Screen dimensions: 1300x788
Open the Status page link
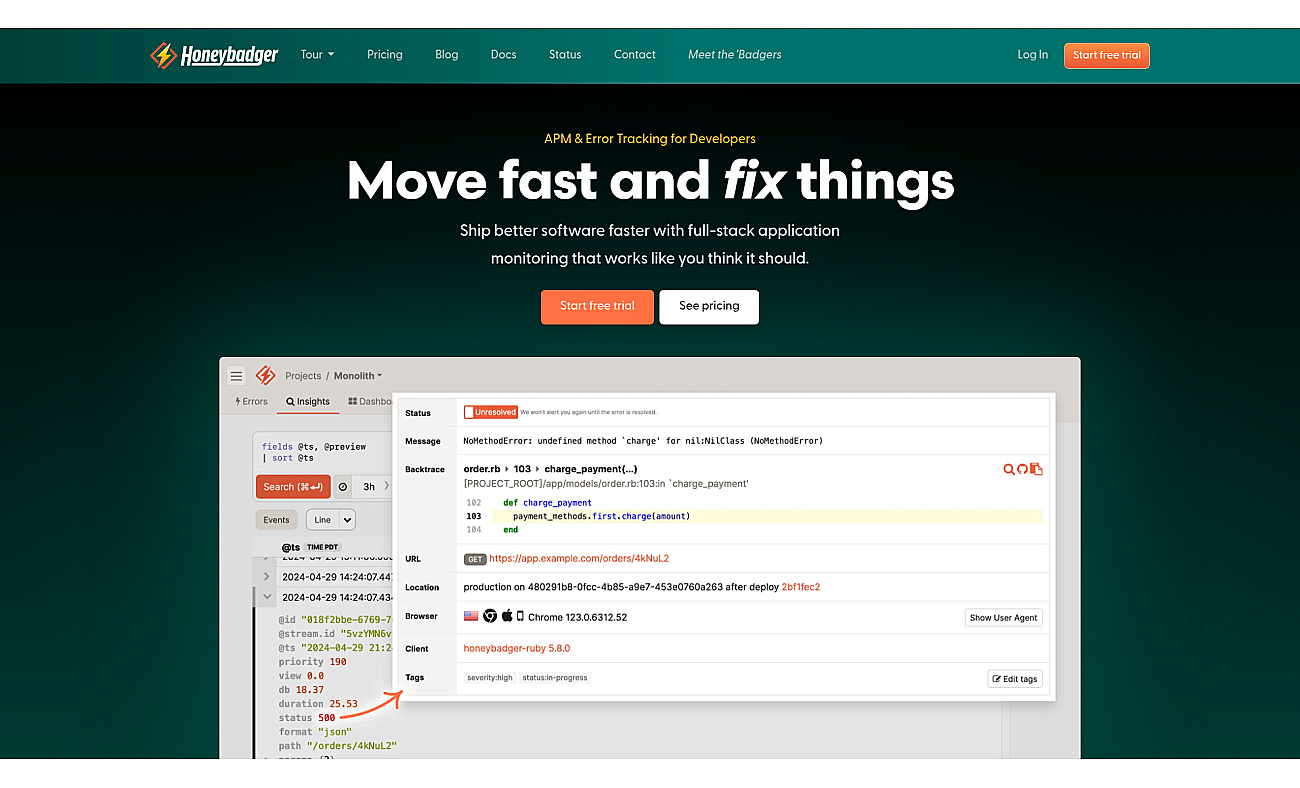565,55
